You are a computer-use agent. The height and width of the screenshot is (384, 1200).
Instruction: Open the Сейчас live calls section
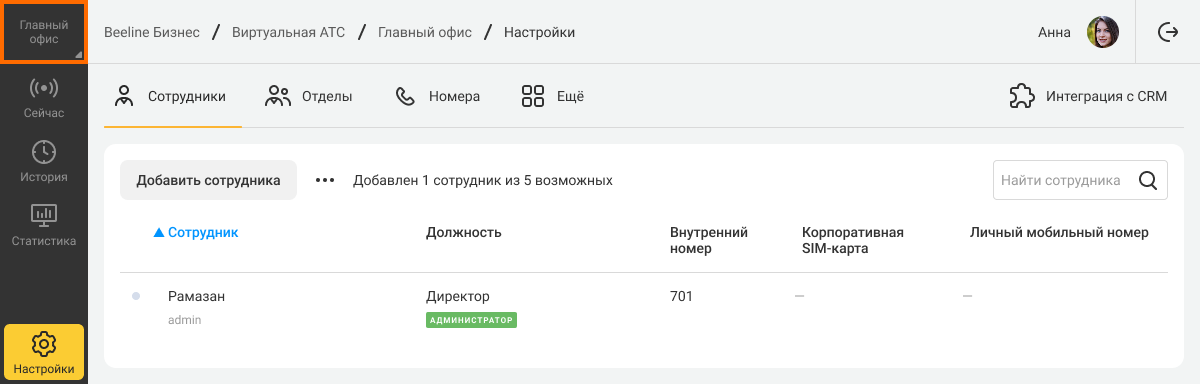[44, 98]
